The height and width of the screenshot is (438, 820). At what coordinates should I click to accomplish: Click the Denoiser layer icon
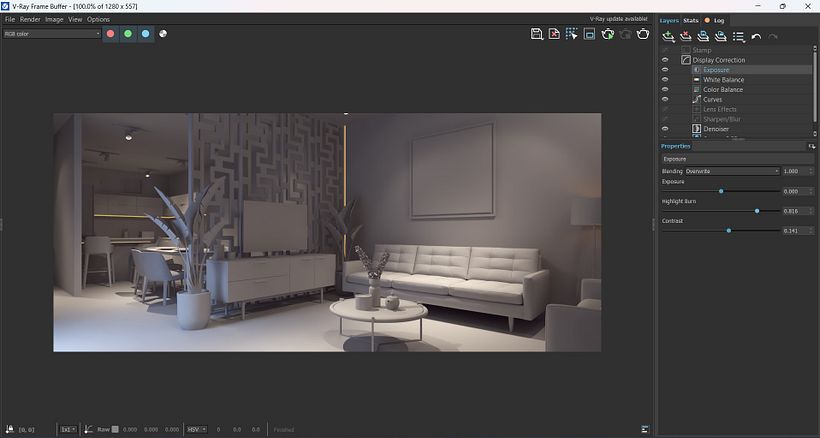click(697, 129)
